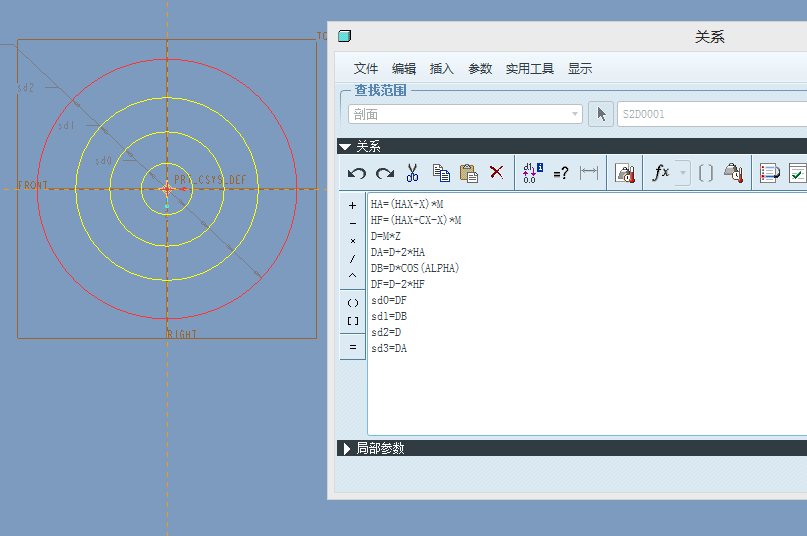
Task: Open the 文件 menu
Action: click(366, 69)
